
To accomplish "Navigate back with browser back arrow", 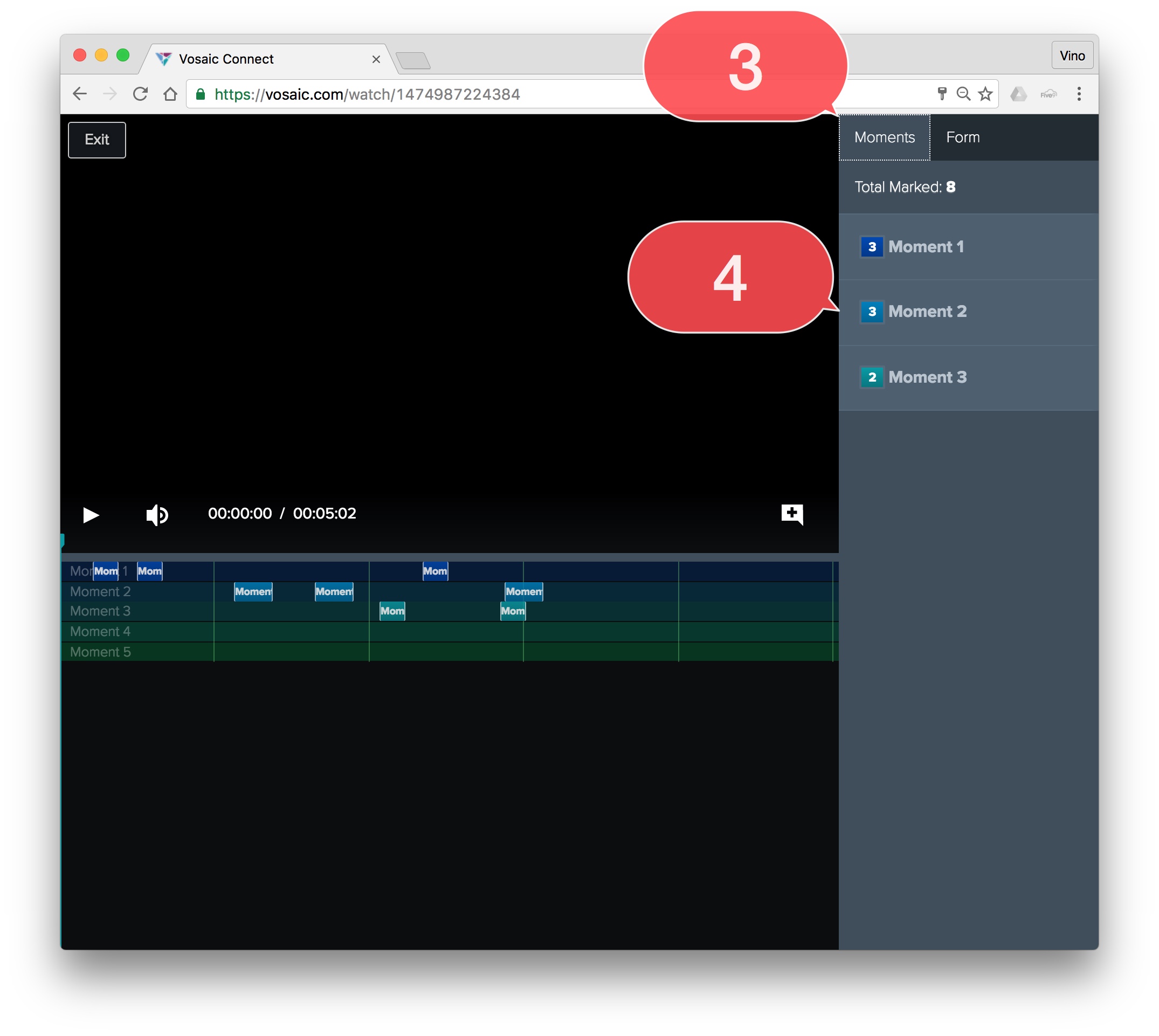I will [80, 94].
